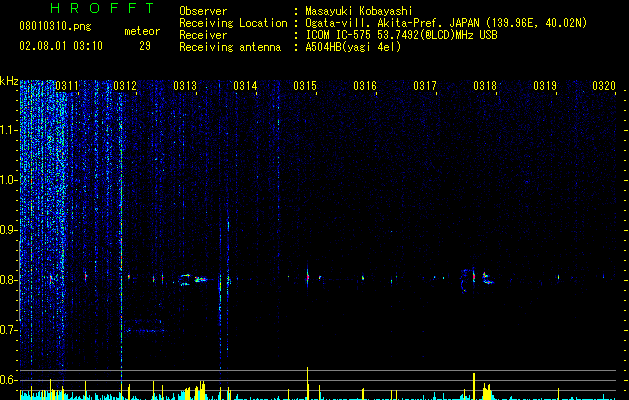Click the 0320 time marker
The height and width of the screenshot is (400, 629).
point(604,86)
